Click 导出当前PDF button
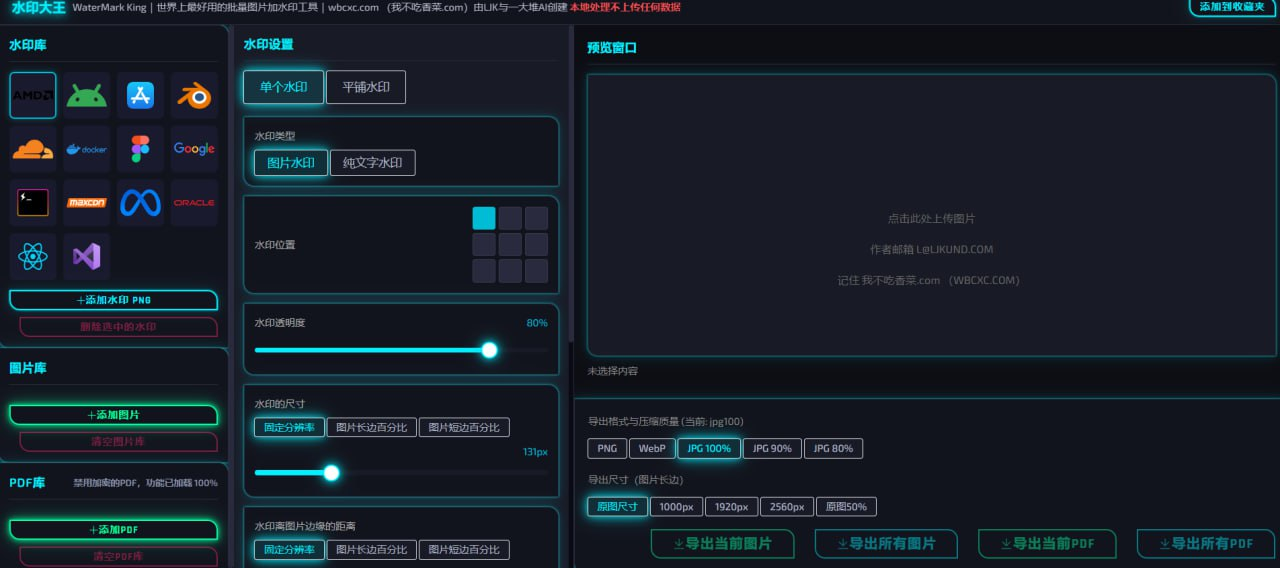 click(1049, 544)
